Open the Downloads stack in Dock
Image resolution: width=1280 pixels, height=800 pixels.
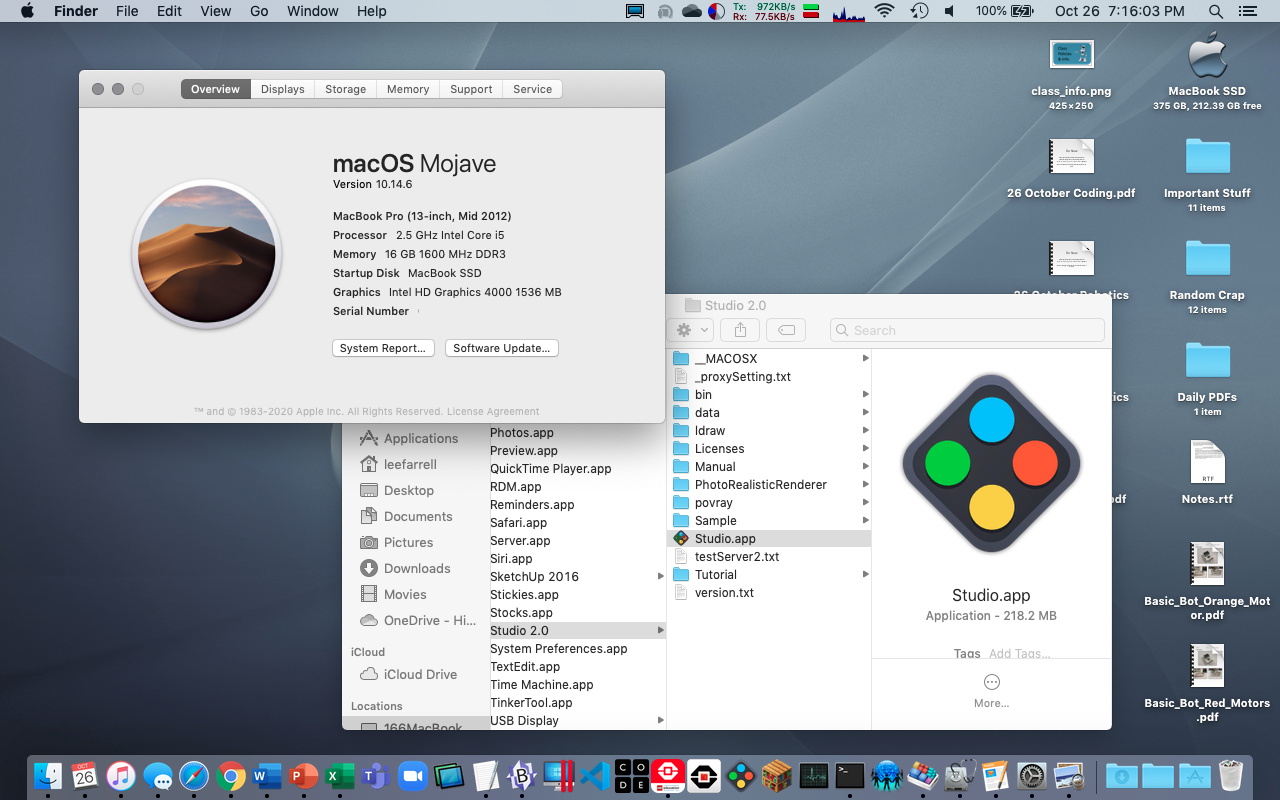1122,776
